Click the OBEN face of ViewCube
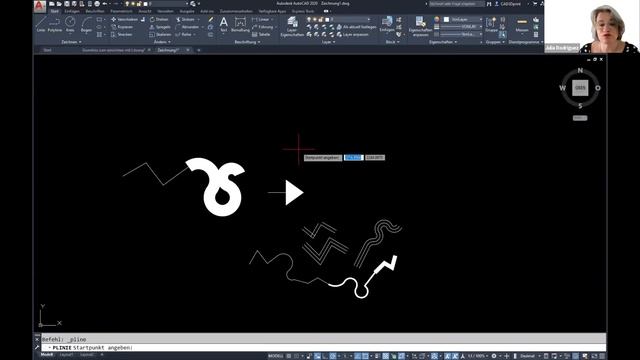Image resolution: width=640 pixels, height=360 pixels. (580, 88)
